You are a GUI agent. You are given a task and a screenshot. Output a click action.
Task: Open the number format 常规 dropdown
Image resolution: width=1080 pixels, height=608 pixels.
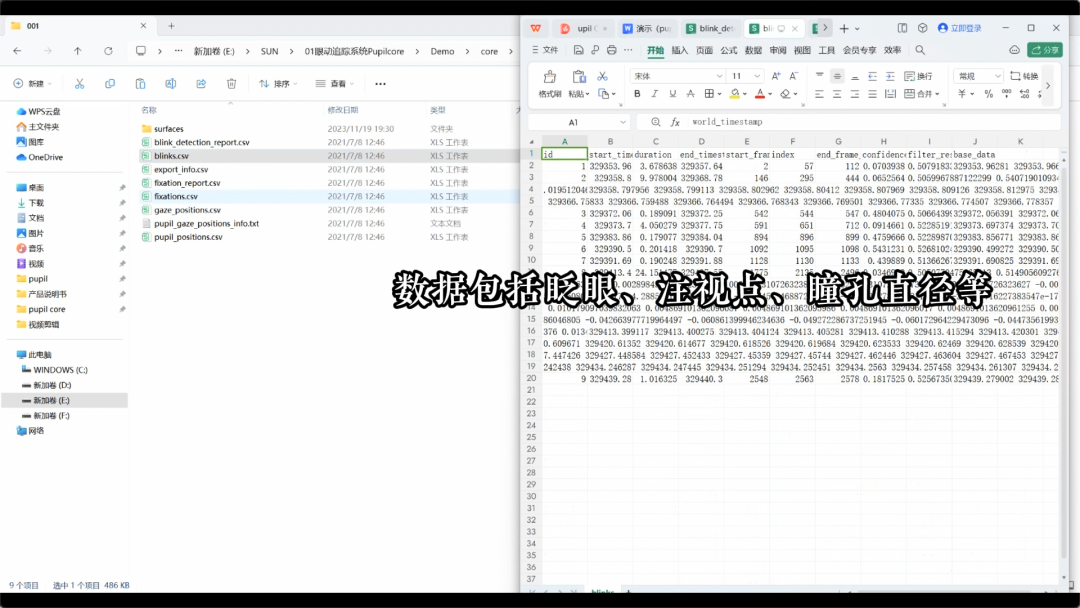(997, 76)
